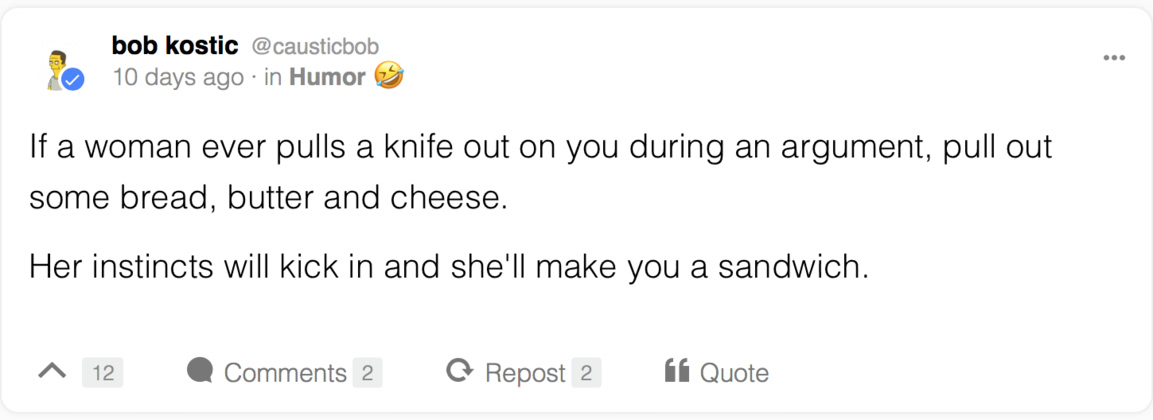
Task: Open the bob kostic profile name link
Action: click(x=175, y=46)
